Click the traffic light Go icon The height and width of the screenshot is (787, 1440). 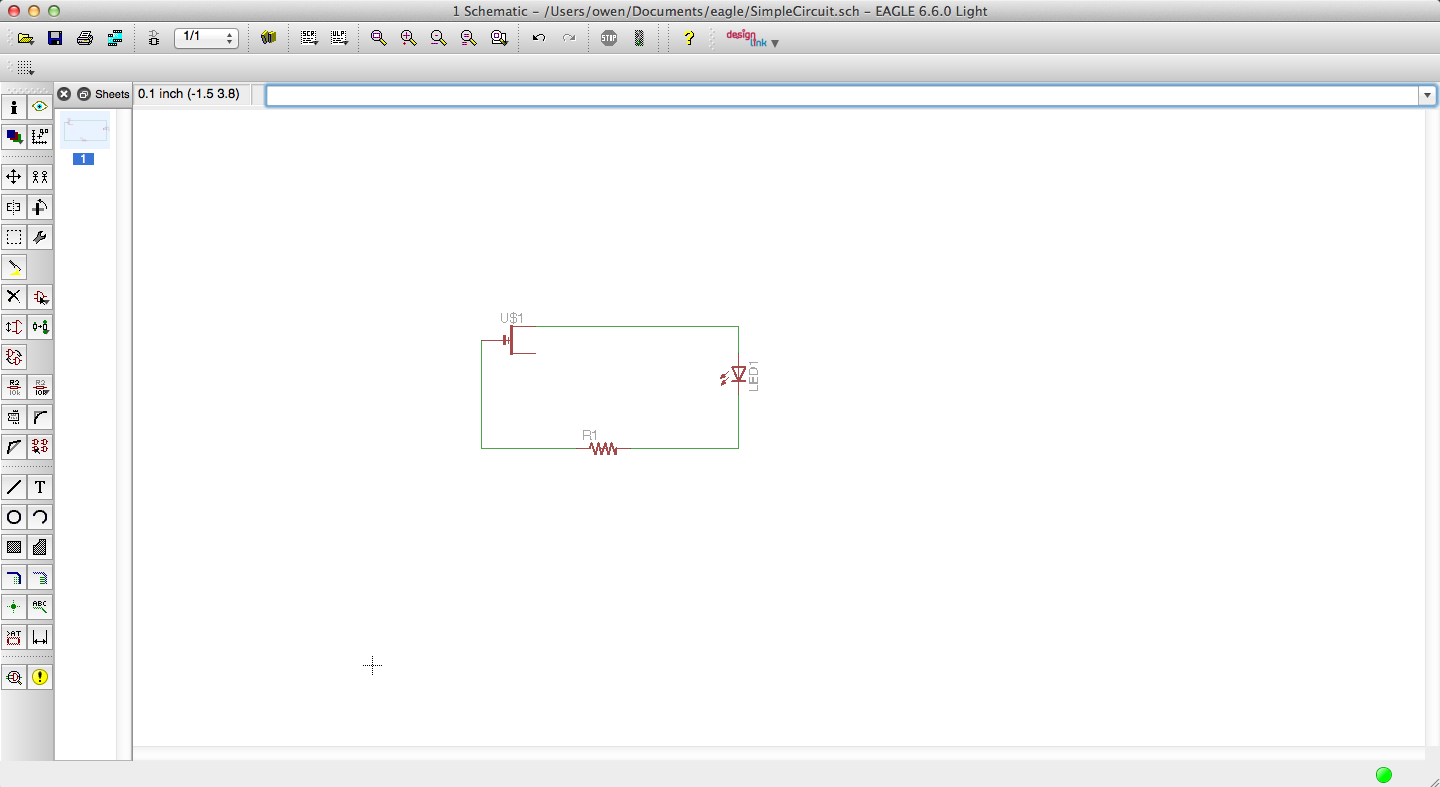(639, 38)
